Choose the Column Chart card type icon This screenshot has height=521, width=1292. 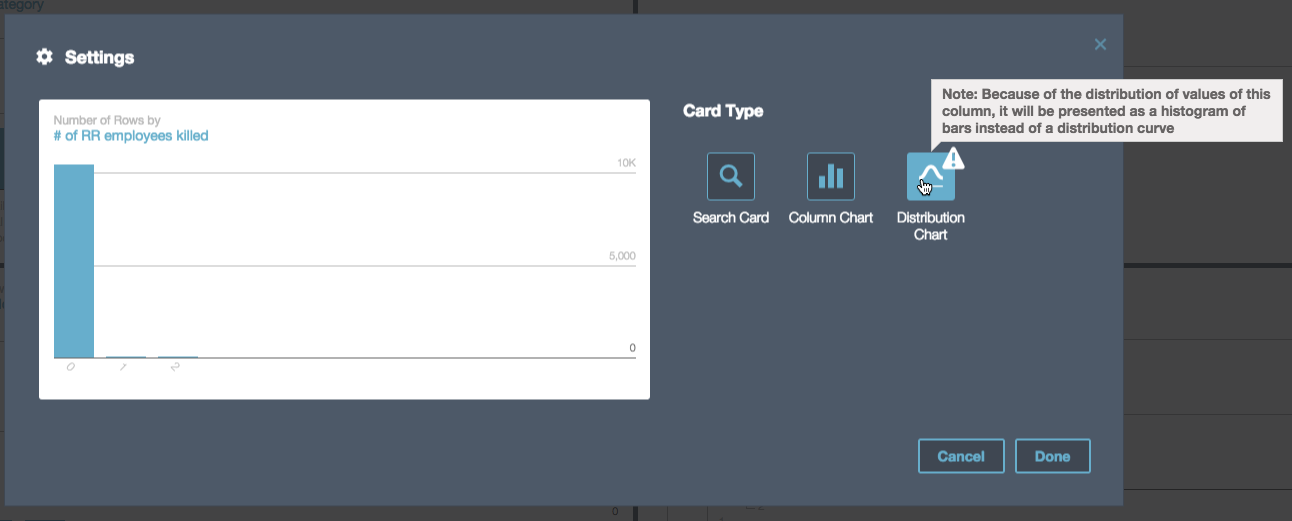[831, 177]
